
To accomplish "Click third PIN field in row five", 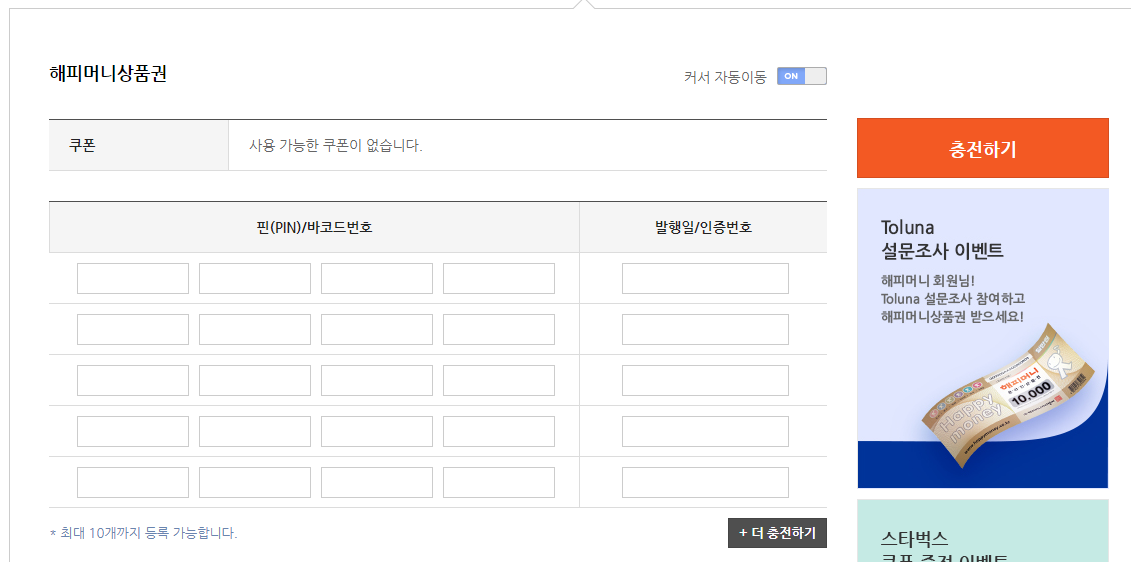I will [x=377, y=483].
